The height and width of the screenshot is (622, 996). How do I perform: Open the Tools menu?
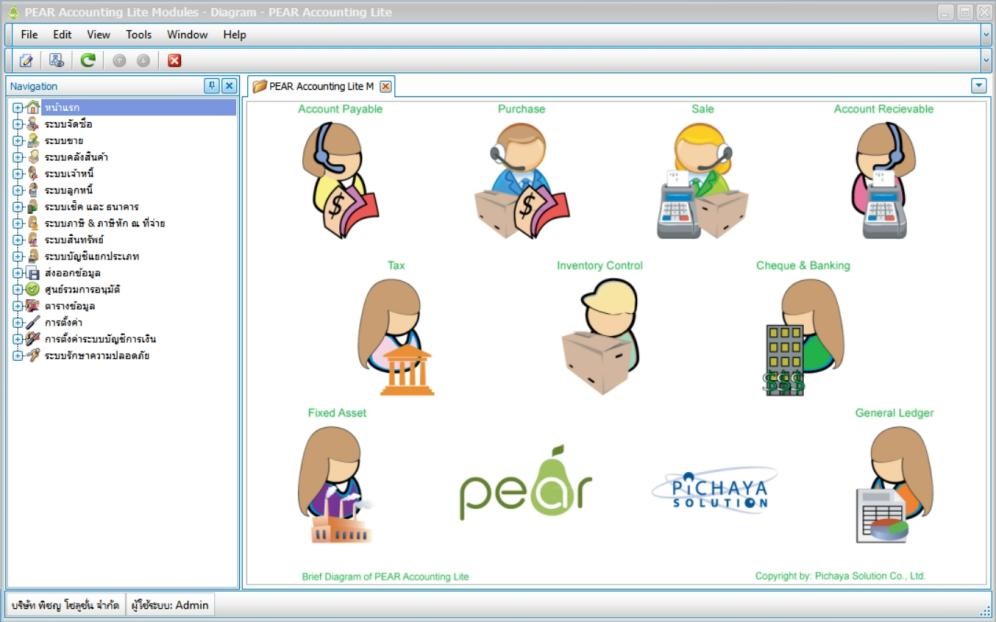138,35
